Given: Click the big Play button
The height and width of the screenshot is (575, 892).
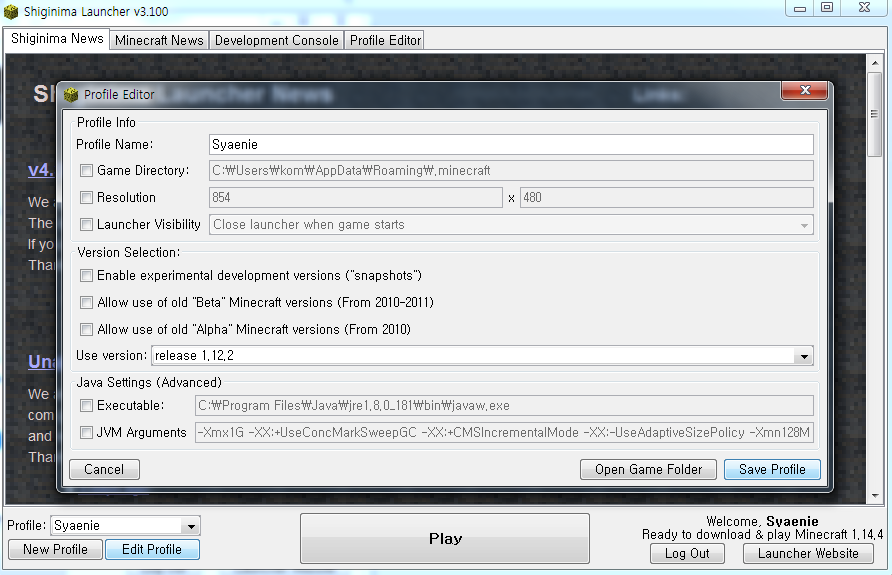Looking at the screenshot, I should pos(445,539).
